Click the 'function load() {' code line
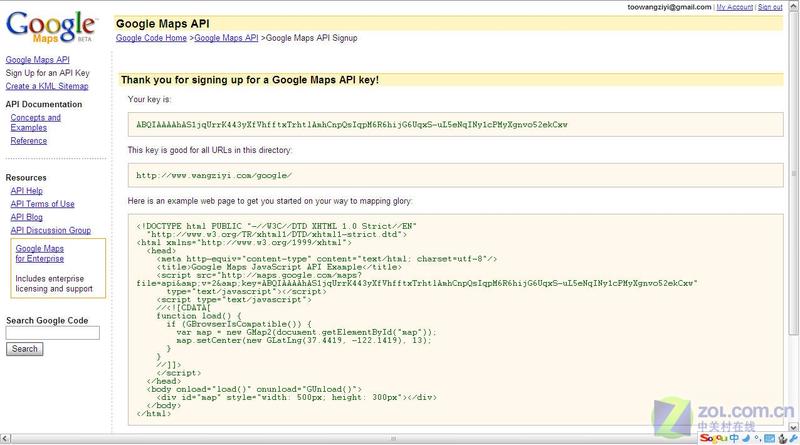800x445 pixels. tap(199, 316)
